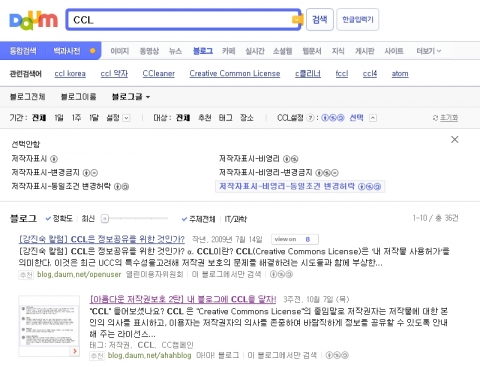Screen dimensions: 480x367
Task: Set target filter to 추천
Action: [205, 118]
